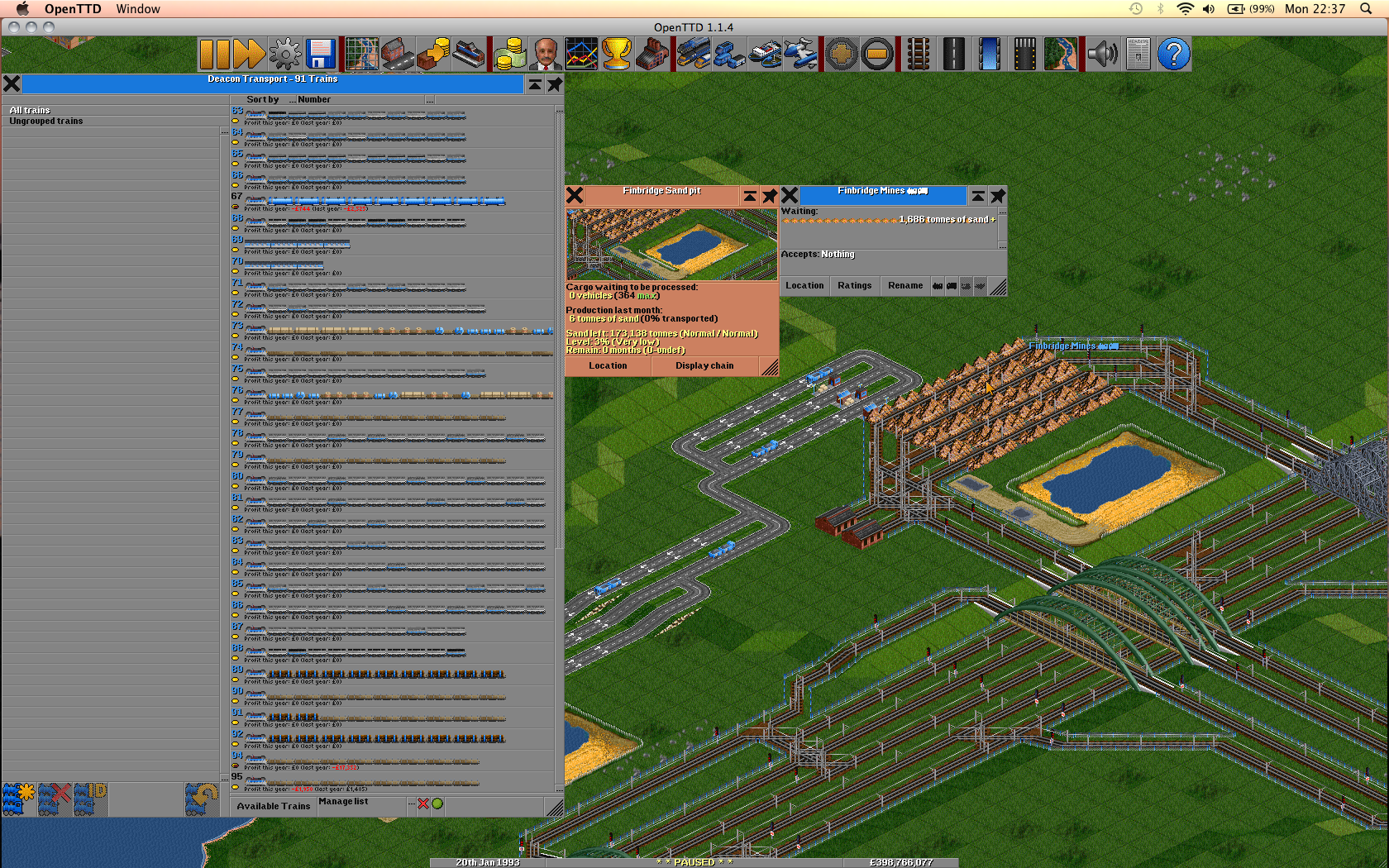
Task: Open the ship list icon
Action: tap(765, 55)
